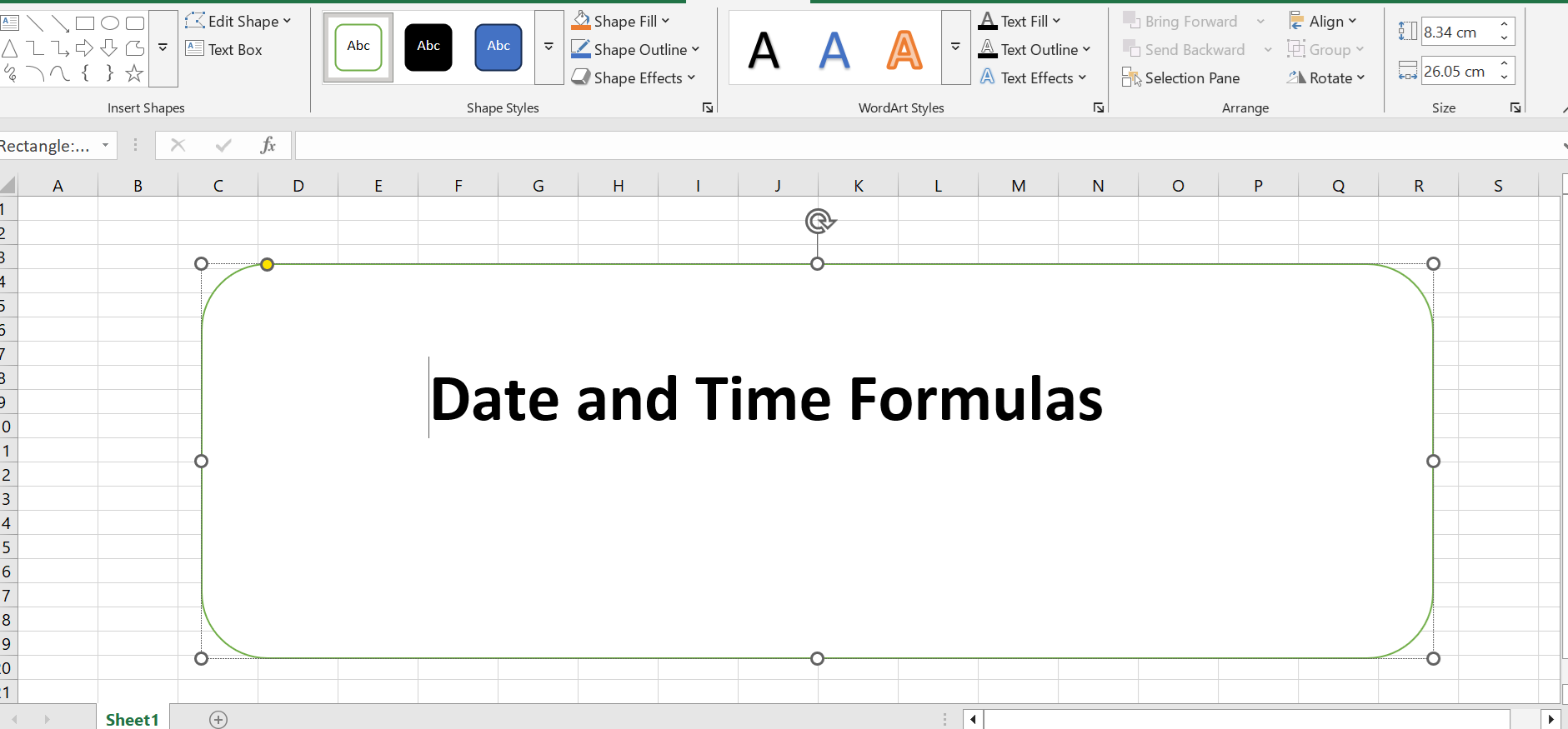Screen dimensions: 1568x729
Task: Apply the orange outline WordArt style
Action: 904,49
